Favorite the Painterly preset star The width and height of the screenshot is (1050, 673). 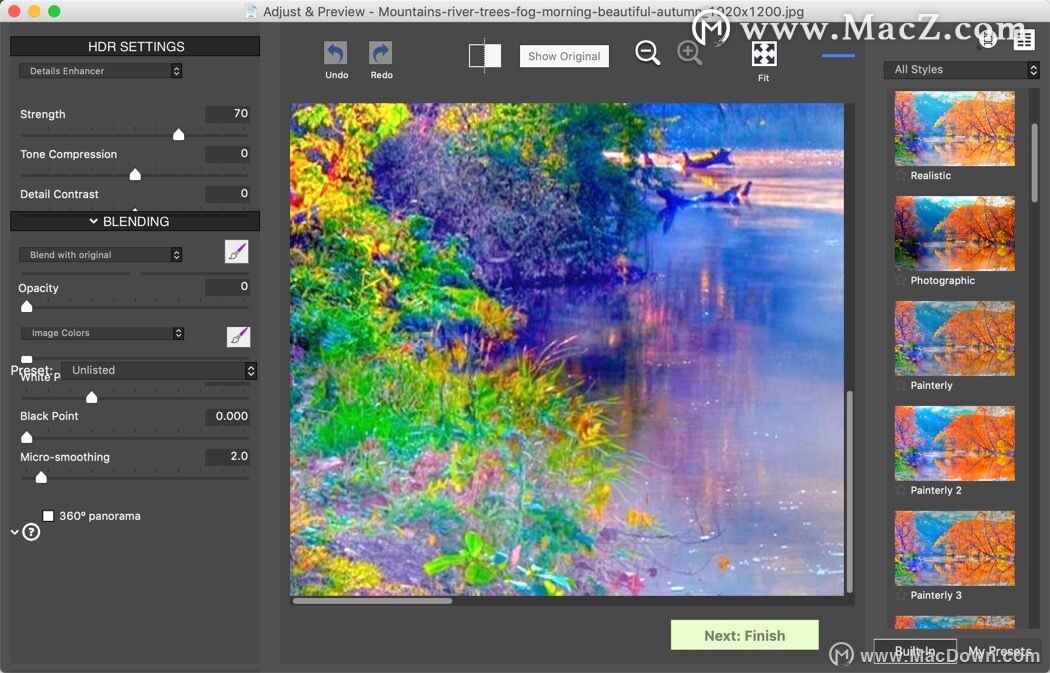(901, 386)
